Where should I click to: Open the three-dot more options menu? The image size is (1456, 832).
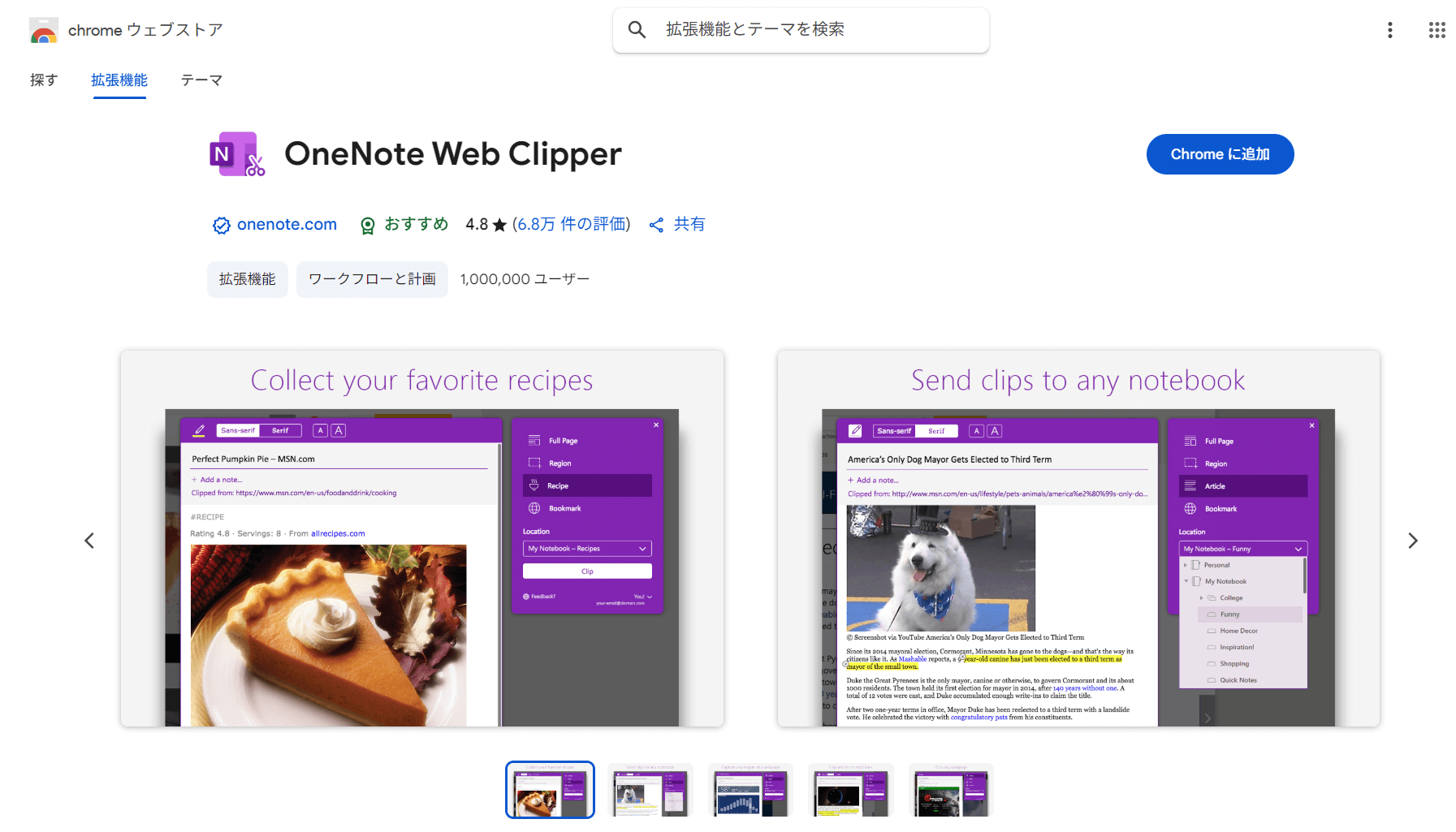pyautogui.click(x=1389, y=30)
